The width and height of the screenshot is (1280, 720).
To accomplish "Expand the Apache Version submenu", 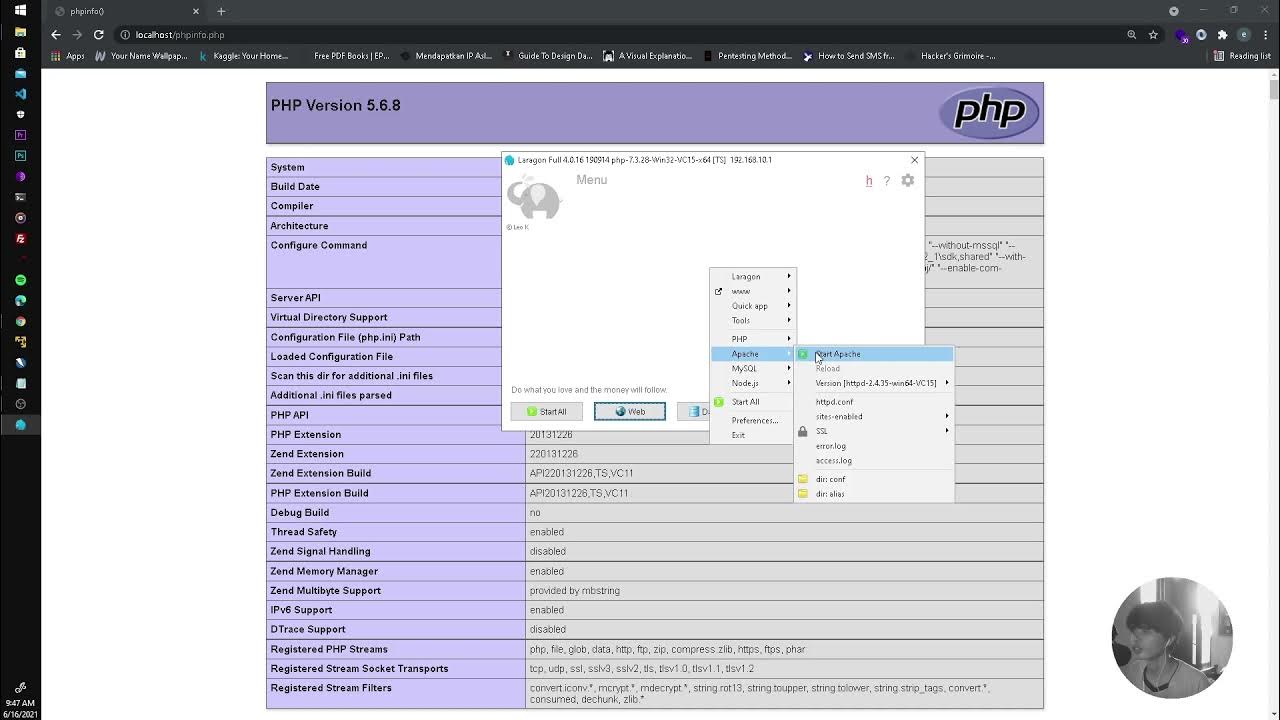I will [874, 383].
